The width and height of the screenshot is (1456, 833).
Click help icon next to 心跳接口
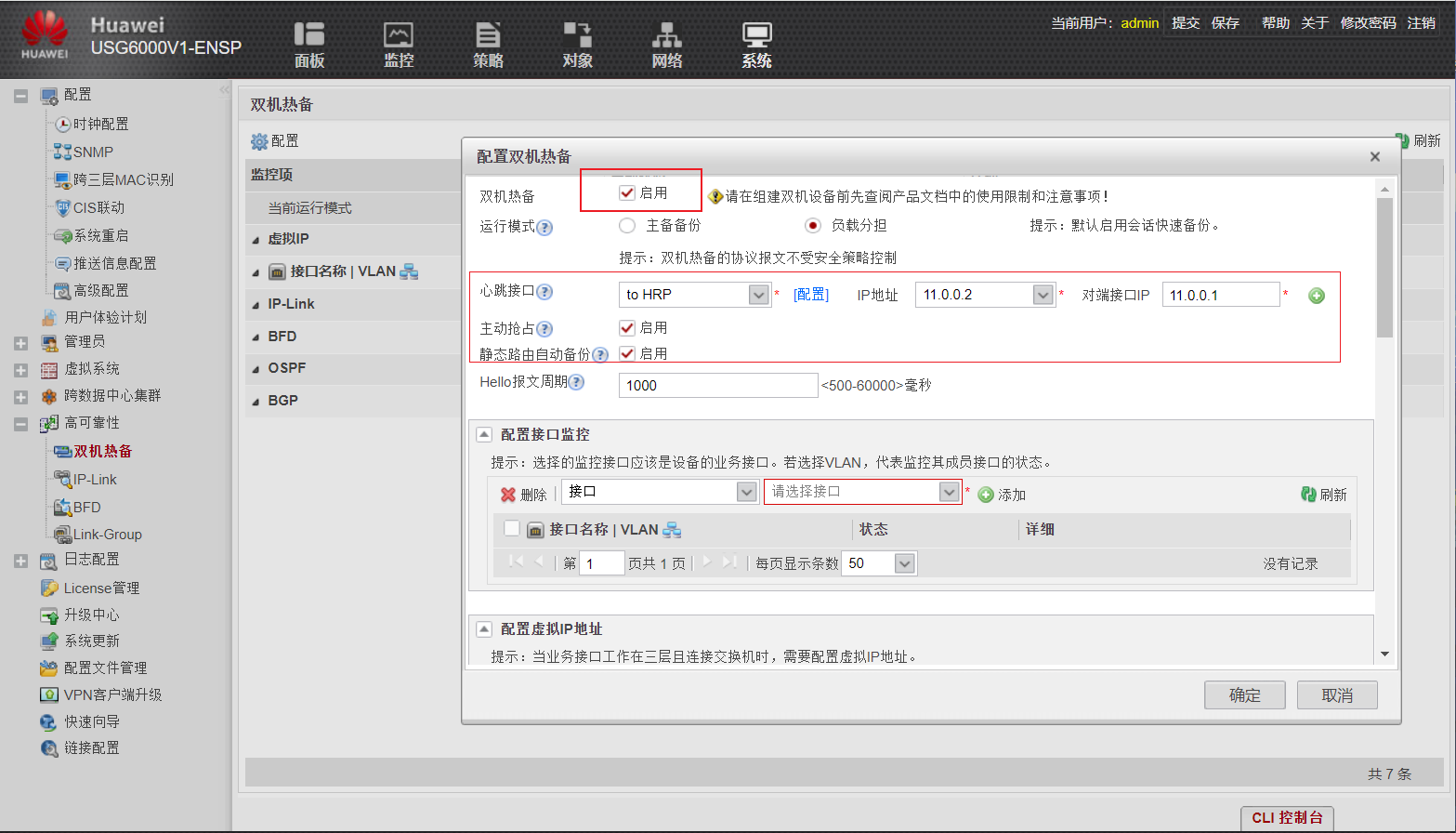tap(544, 292)
